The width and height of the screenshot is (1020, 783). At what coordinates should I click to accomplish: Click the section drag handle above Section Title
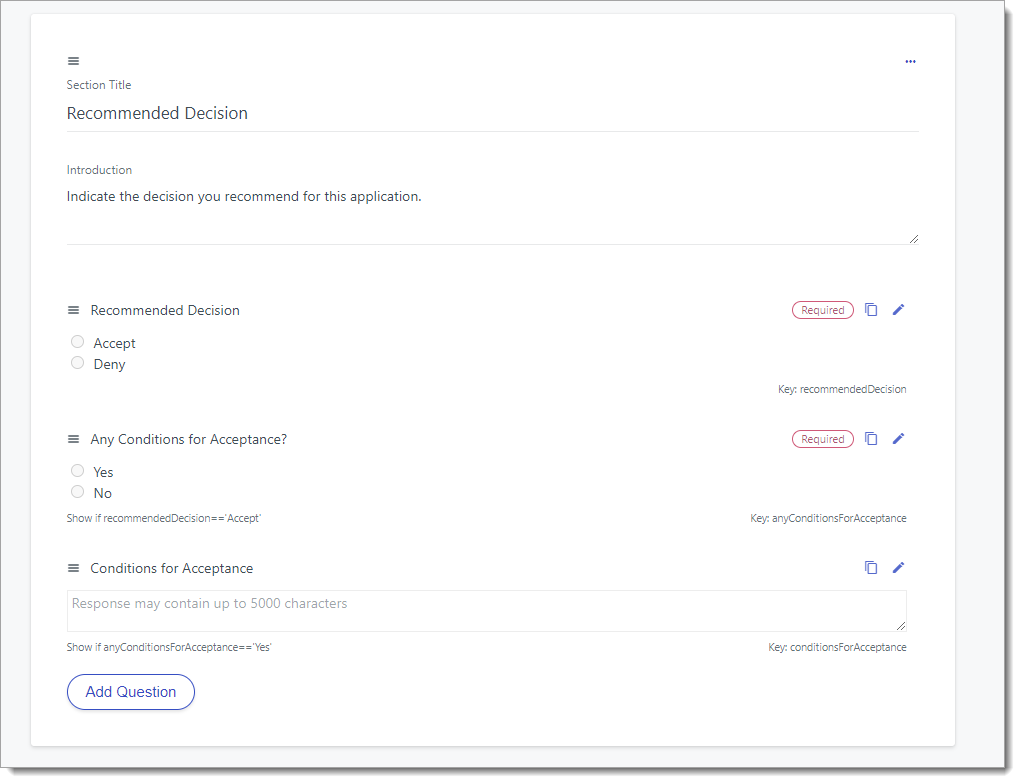coord(73,61)
